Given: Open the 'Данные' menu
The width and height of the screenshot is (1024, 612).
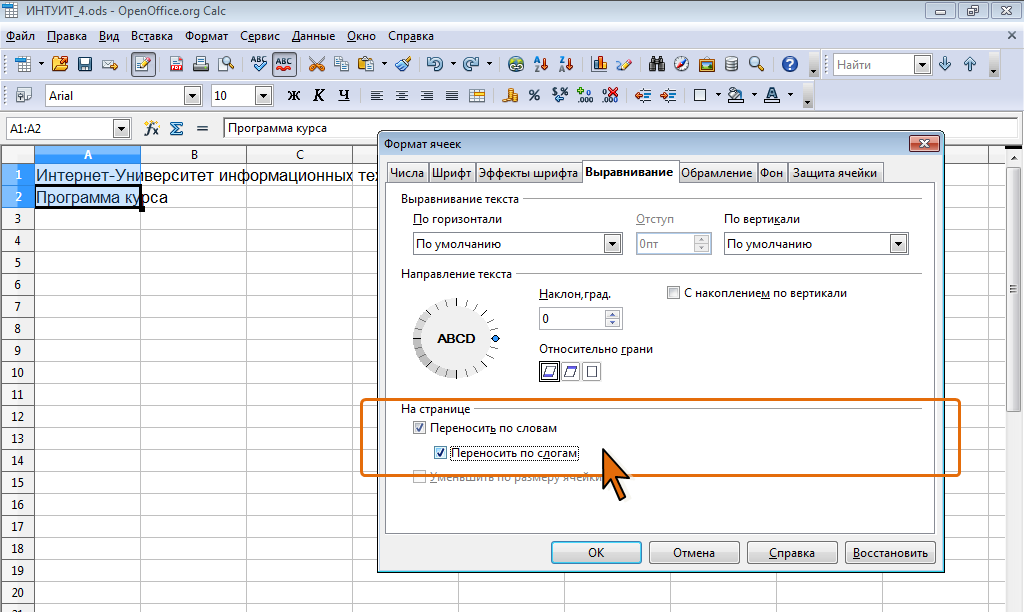Looking at the screenshot, I should pos(313,36).
